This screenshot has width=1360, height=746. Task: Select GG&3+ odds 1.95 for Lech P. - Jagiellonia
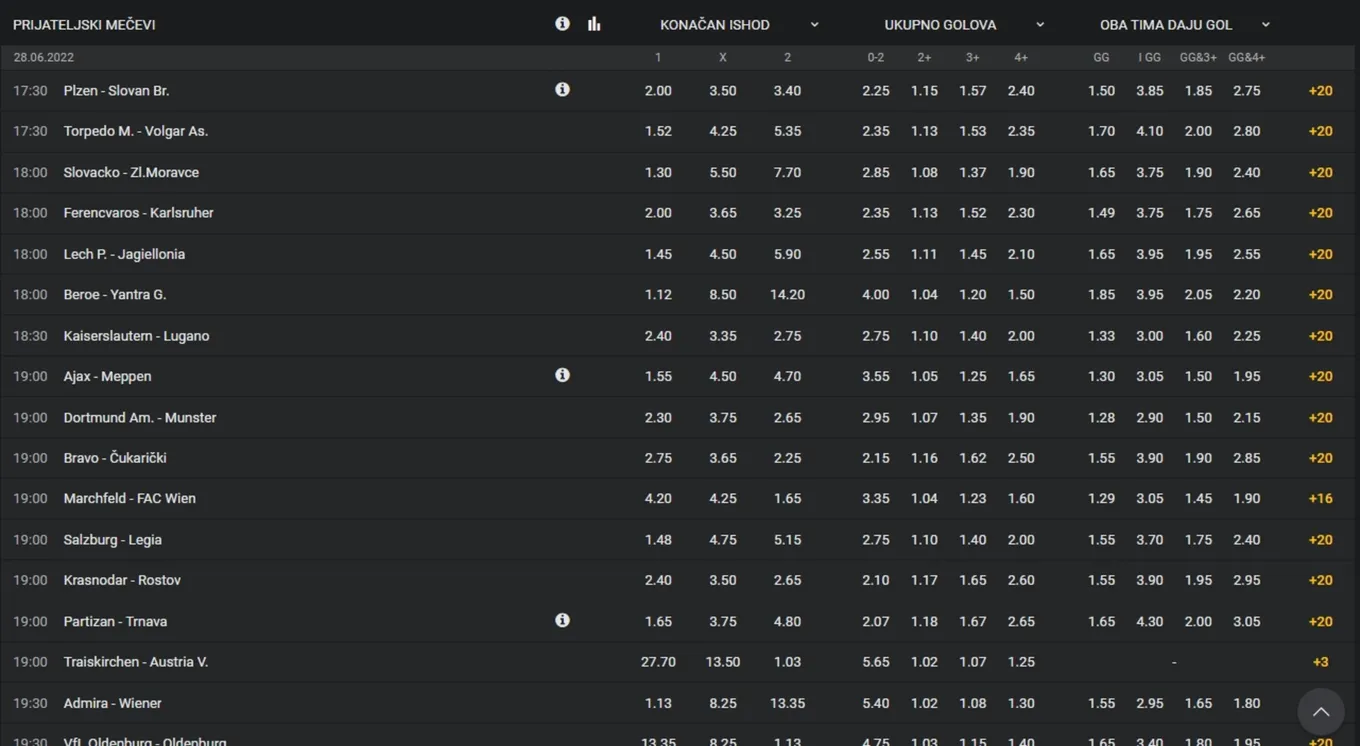point(1198,254)
